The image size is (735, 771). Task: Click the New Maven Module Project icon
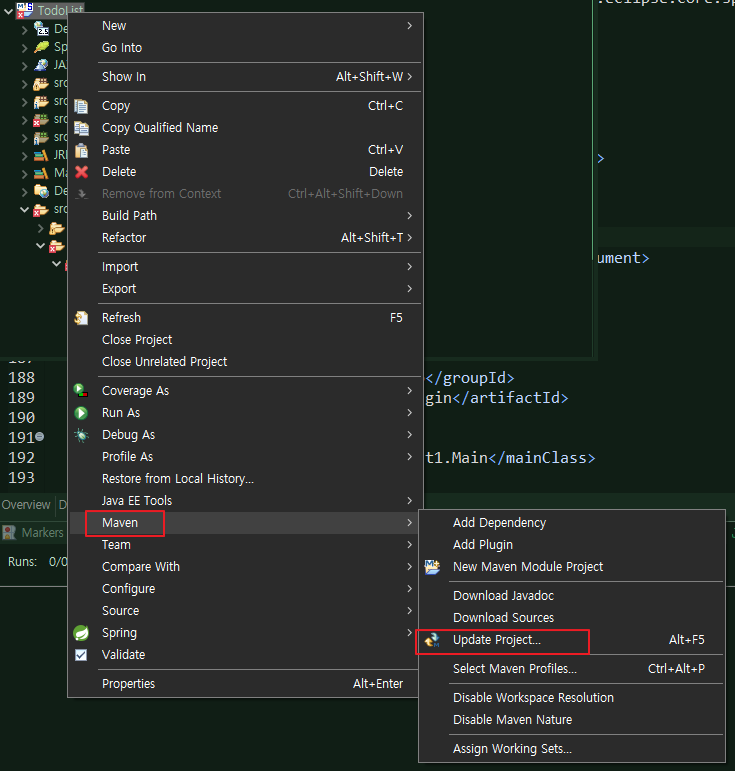[x=432, y=567]
